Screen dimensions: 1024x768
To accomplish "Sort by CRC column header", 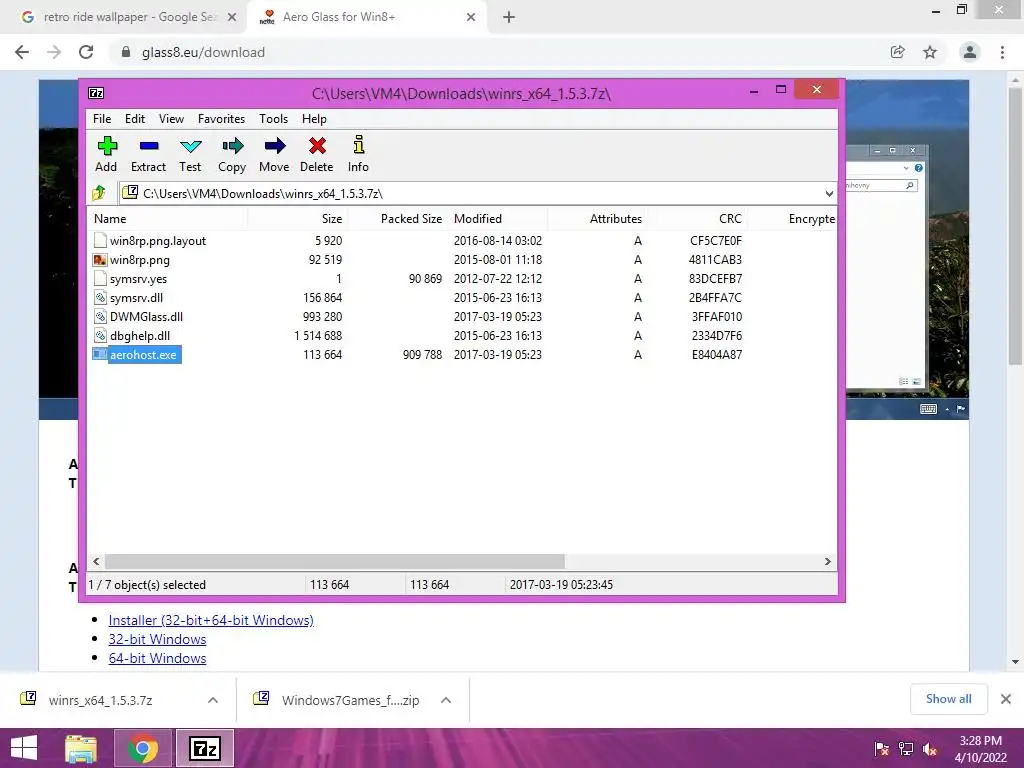I will click(x=697, y=219).
